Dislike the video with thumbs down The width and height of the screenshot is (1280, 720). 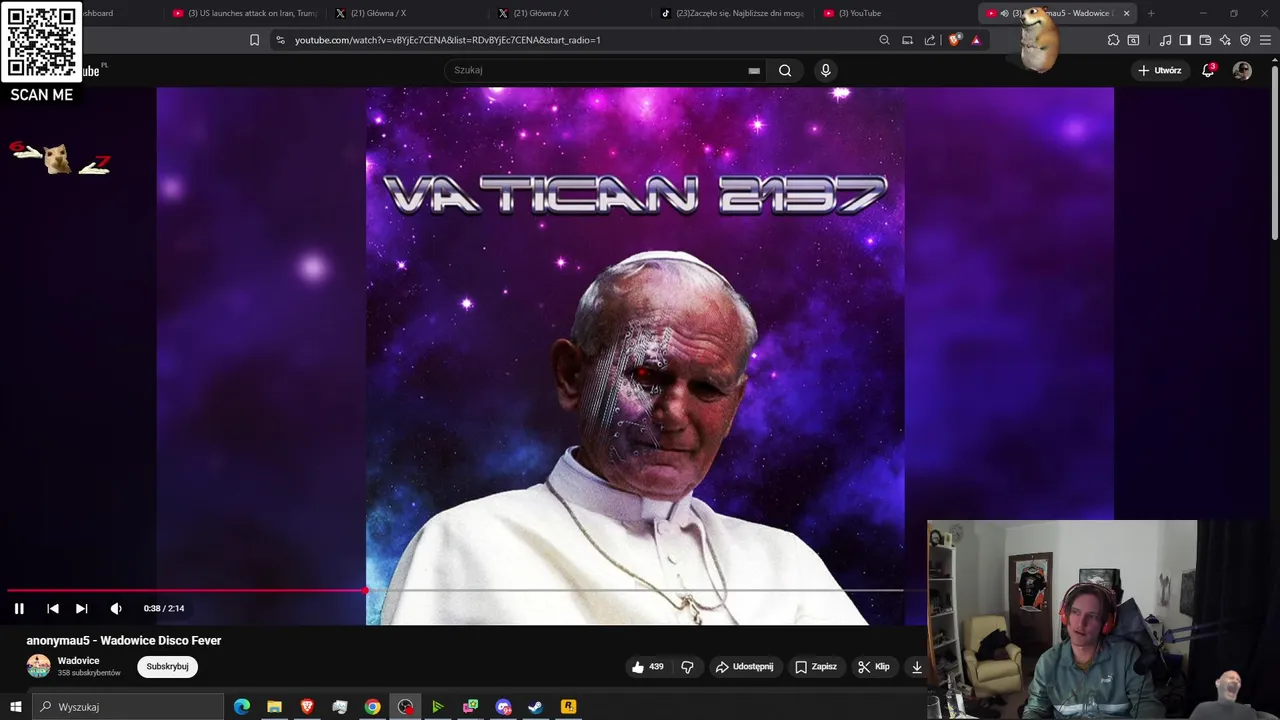[x=687, y=667]
